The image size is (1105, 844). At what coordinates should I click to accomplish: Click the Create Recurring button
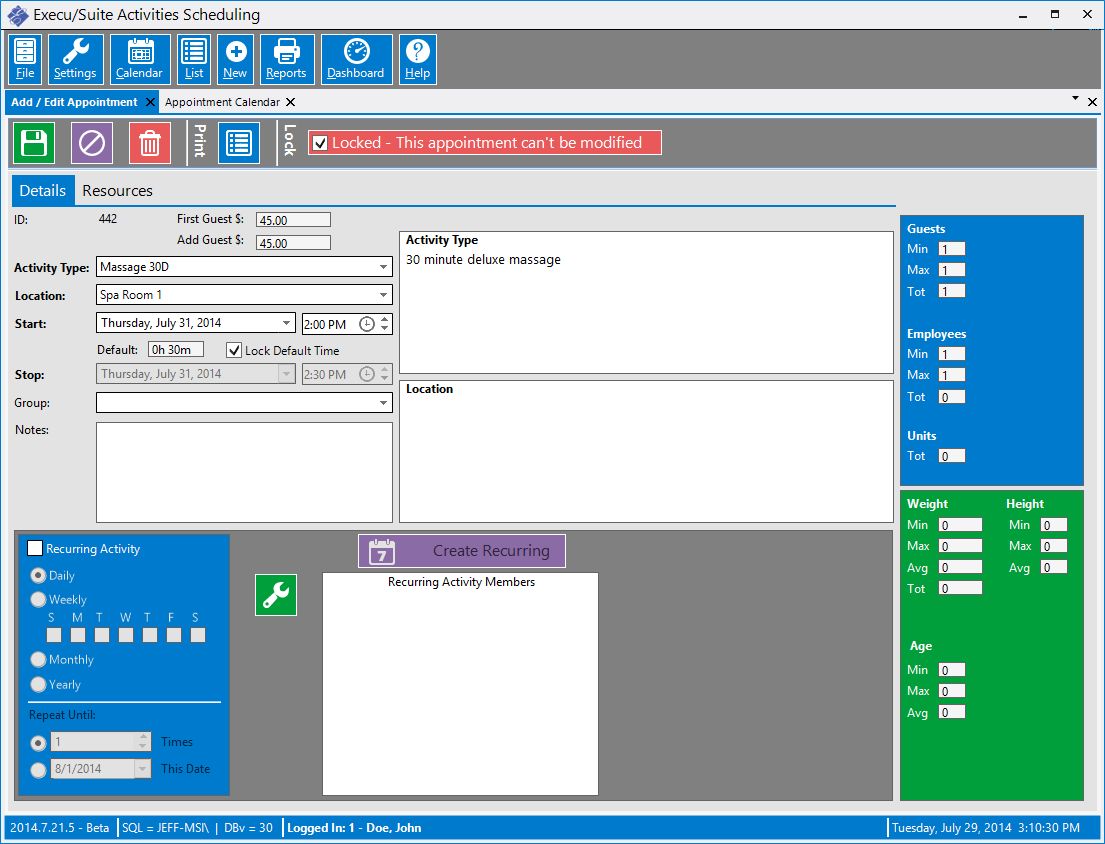(x=462, y=551)
